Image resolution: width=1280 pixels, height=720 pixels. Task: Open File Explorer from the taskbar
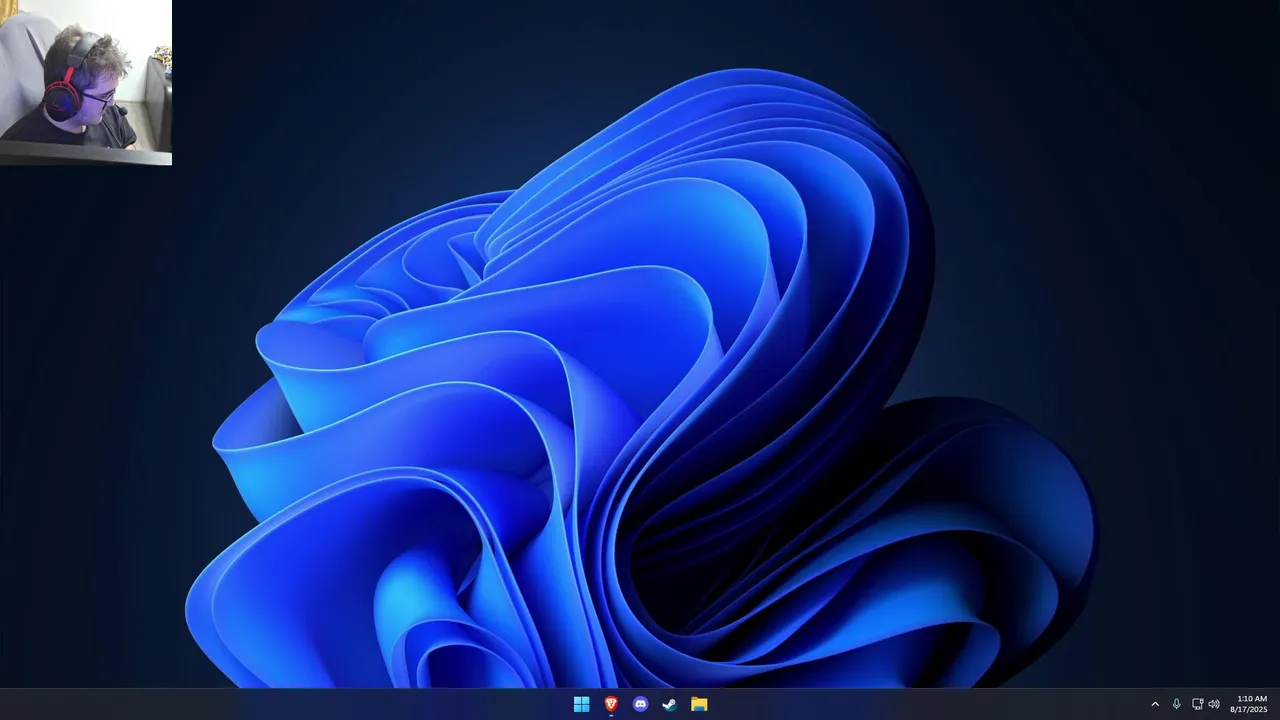point(699,704)
